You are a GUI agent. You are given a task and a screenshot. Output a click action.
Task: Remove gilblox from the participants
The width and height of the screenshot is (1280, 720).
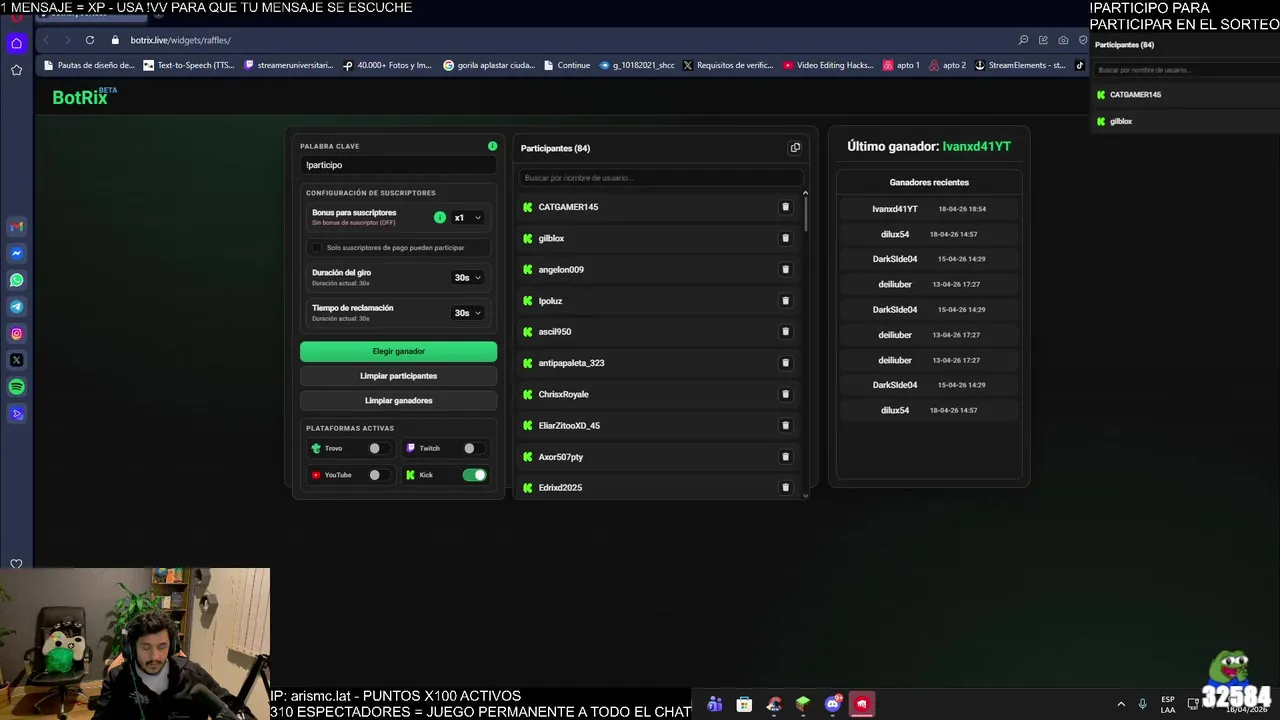[785, 238]
